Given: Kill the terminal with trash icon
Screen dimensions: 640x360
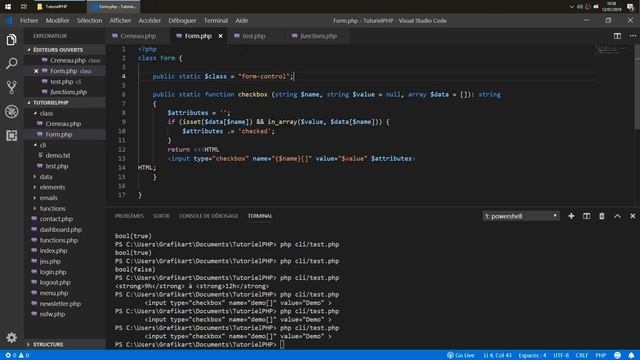Looking at the screenshot, I should point(602,216).
